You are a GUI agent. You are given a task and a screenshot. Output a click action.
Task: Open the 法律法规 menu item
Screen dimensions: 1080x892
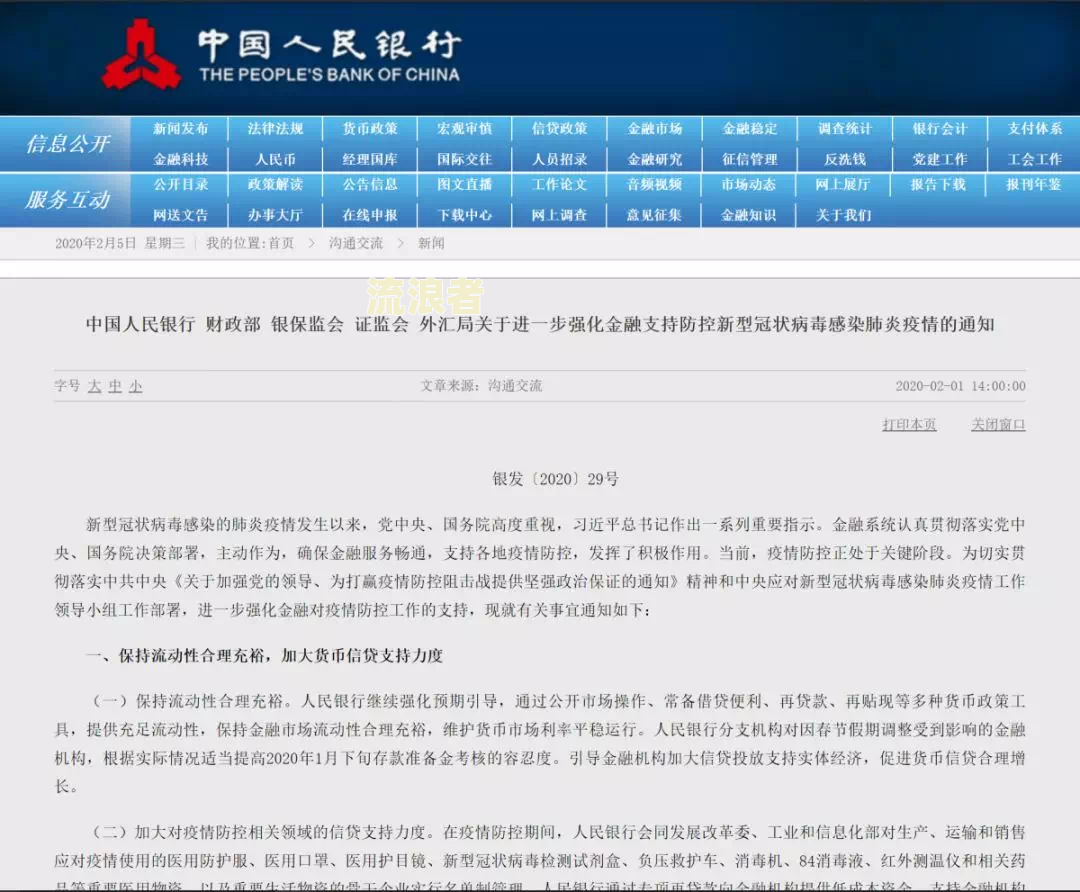point(276,129)
